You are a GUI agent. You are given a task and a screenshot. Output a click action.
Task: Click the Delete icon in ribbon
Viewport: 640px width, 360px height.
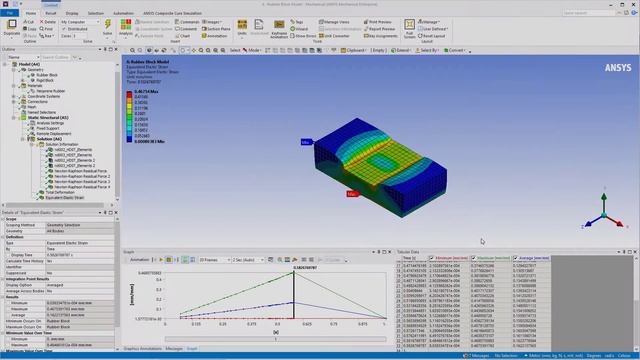(48, 22)
